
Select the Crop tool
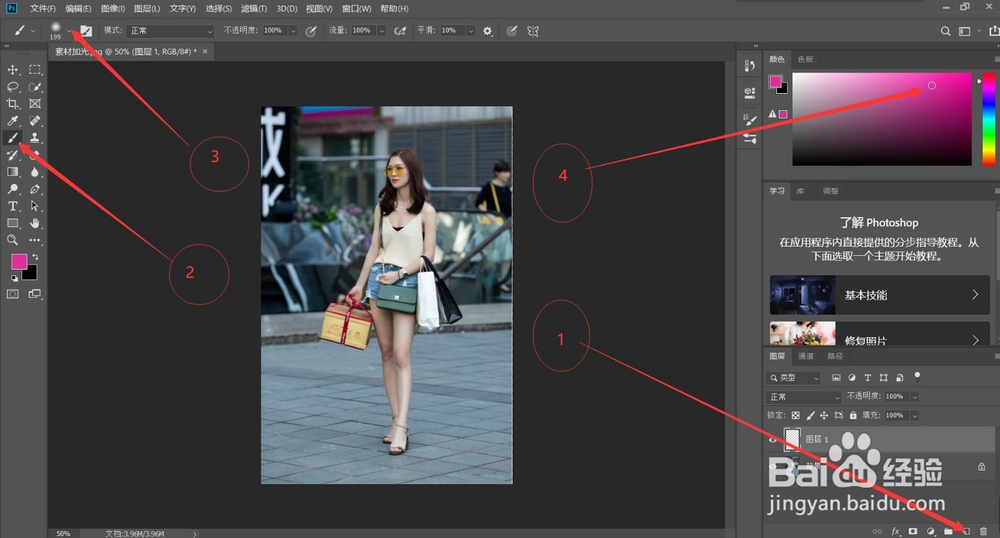pos(13,103)
